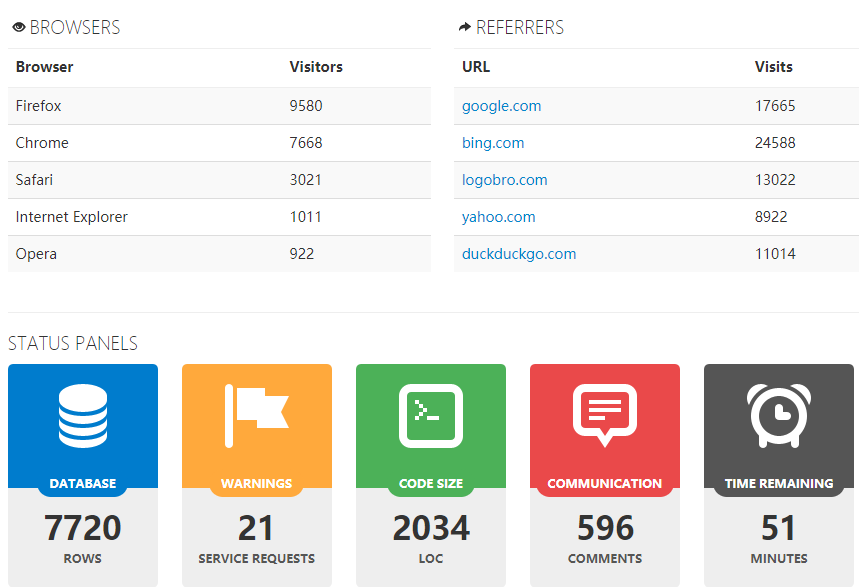
Task: Click the 2034 LOC count
Action: click(x=431, y=528)
